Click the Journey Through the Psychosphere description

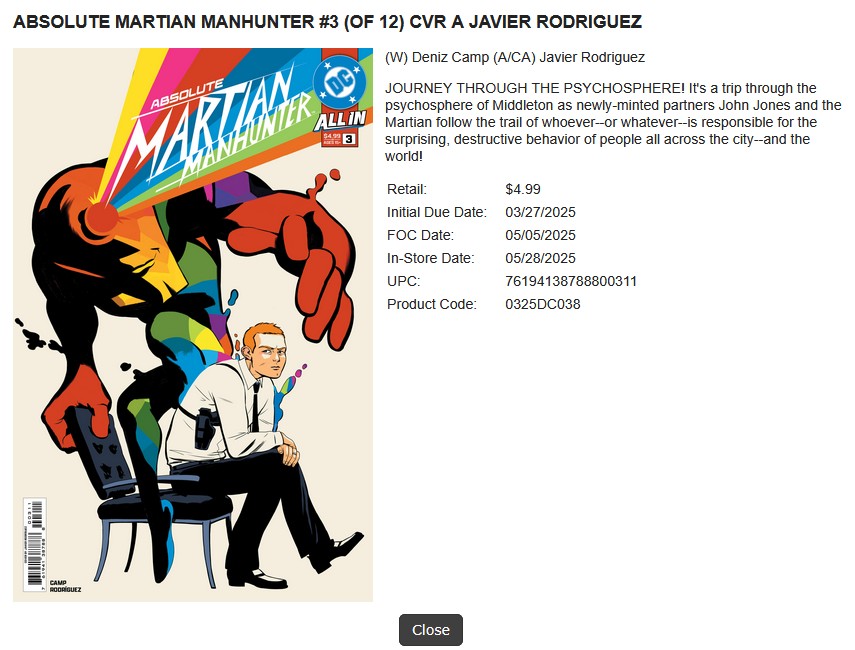coord(613,122)
